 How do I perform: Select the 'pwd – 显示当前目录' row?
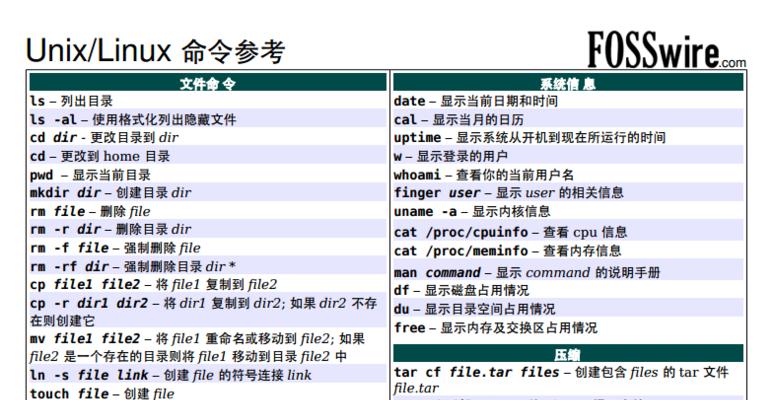208,174
